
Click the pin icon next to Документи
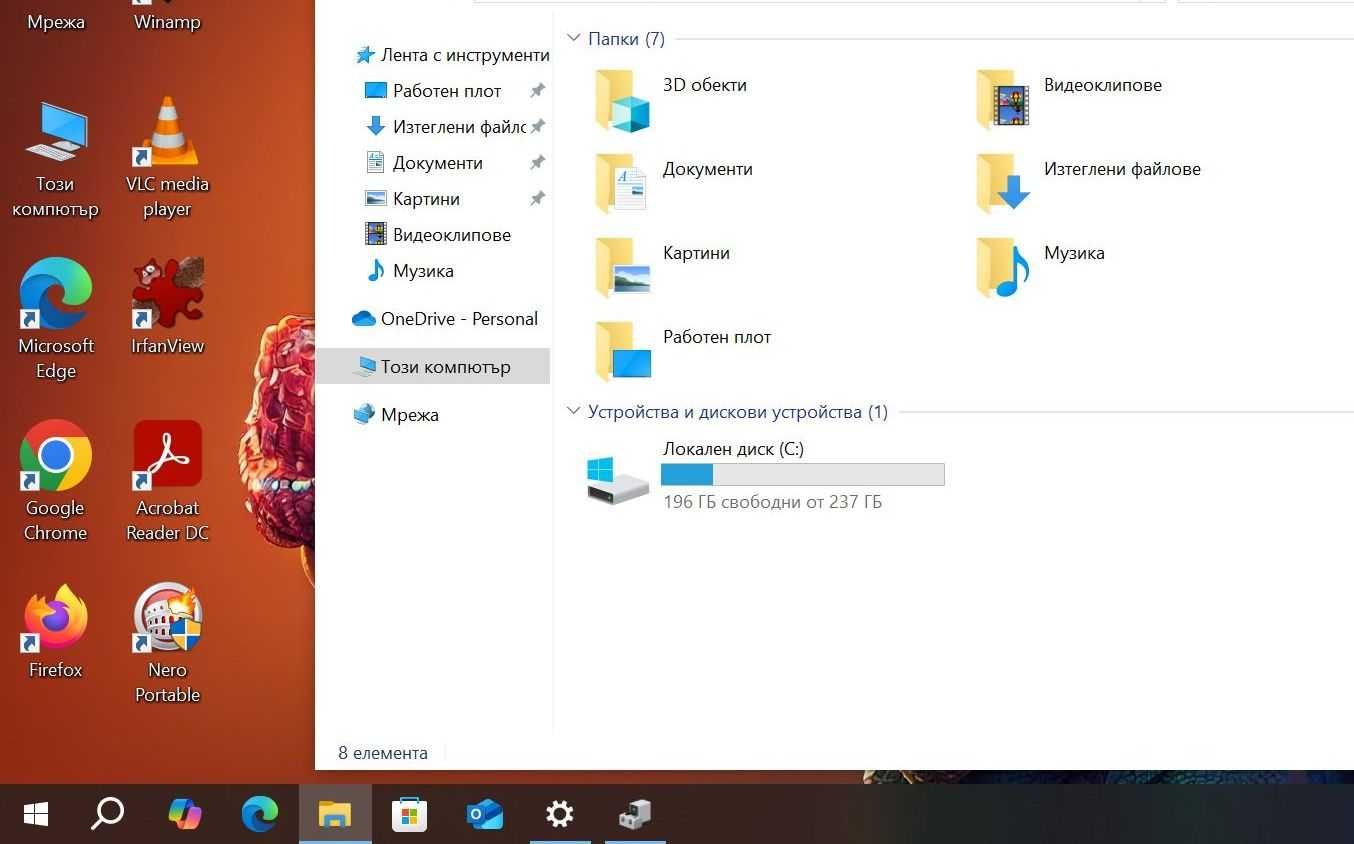coord(538,163)
